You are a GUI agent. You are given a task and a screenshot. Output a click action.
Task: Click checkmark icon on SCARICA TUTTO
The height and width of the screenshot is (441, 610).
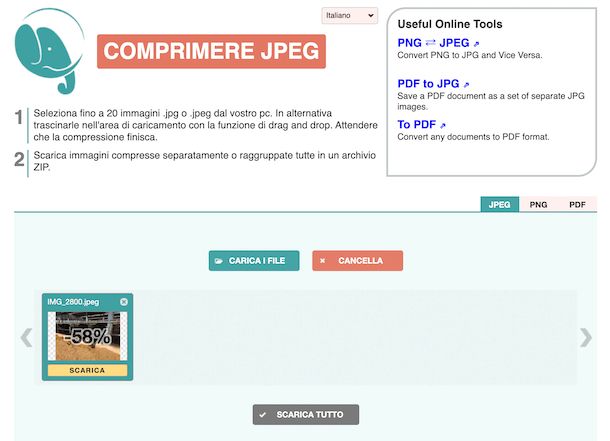point(263,415)
